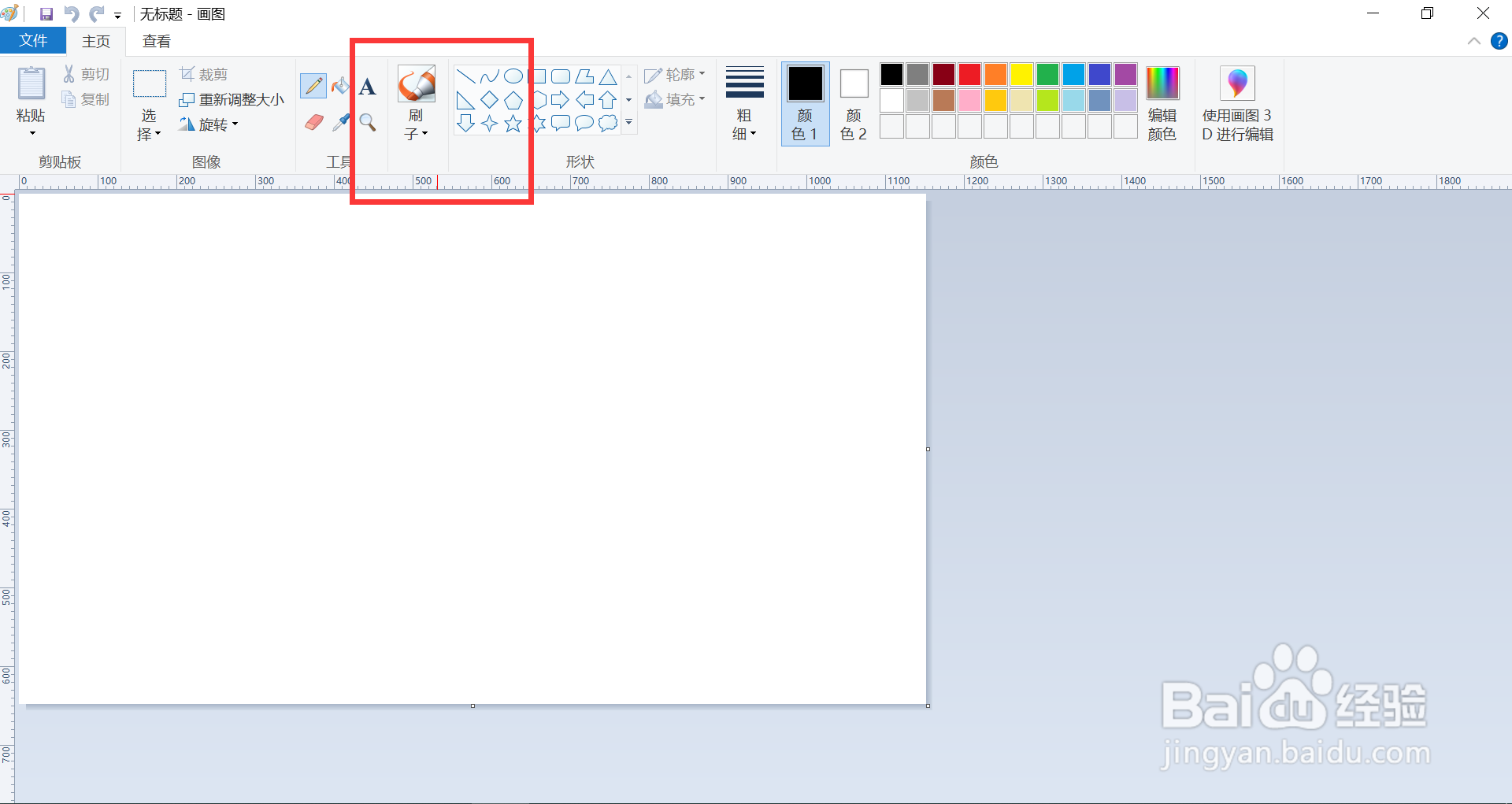Click the Cut button
1512x804 pixels.
tap(86, 74)
